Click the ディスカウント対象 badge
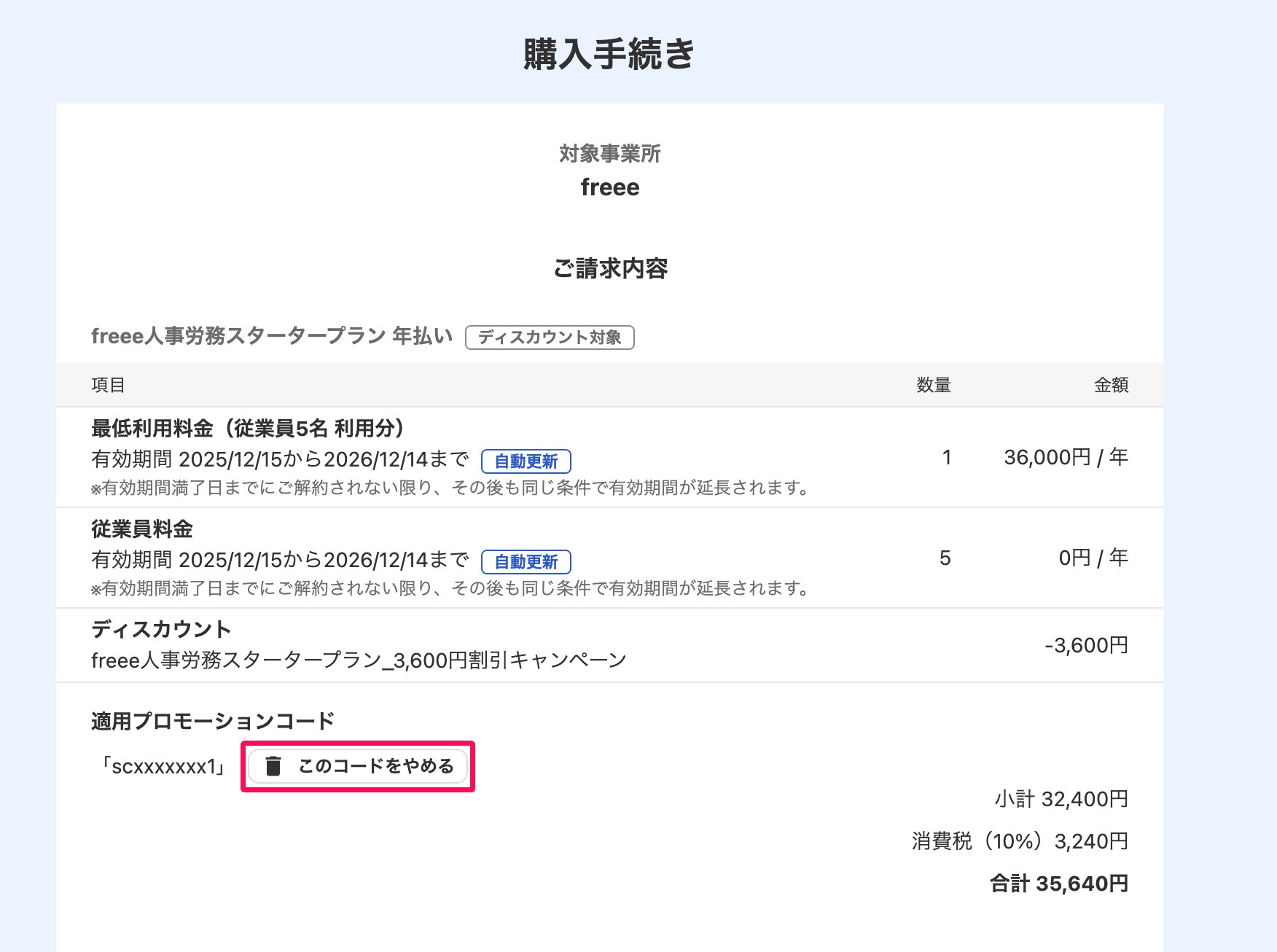Image resolution: width=1277 pixels, height=952 pixels. click(x=550, y=338)
